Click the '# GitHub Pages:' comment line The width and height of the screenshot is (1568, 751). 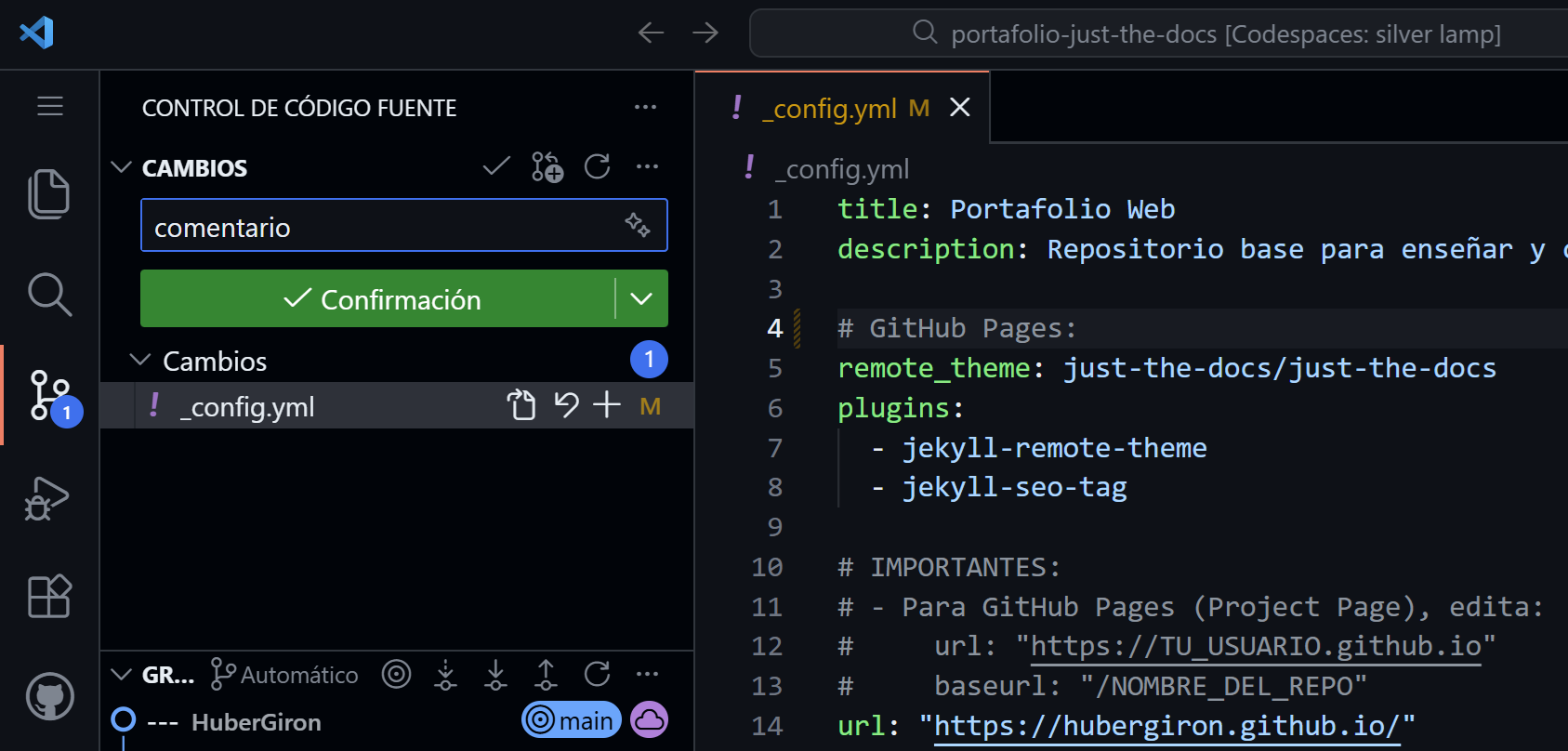pyautogui.click(x=956, y=328)
